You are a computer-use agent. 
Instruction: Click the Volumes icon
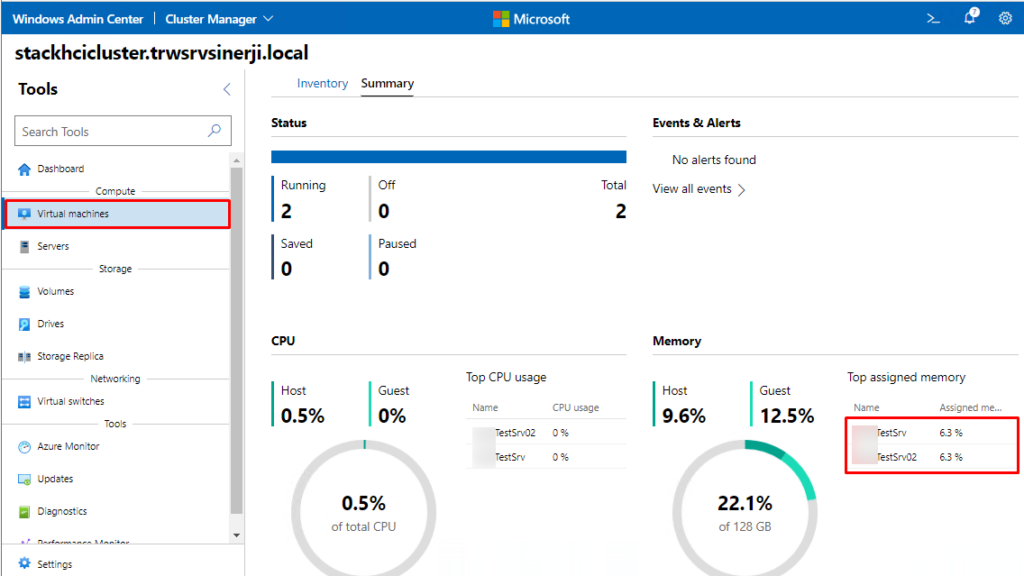pyautogui.click(x=24, y=291)
